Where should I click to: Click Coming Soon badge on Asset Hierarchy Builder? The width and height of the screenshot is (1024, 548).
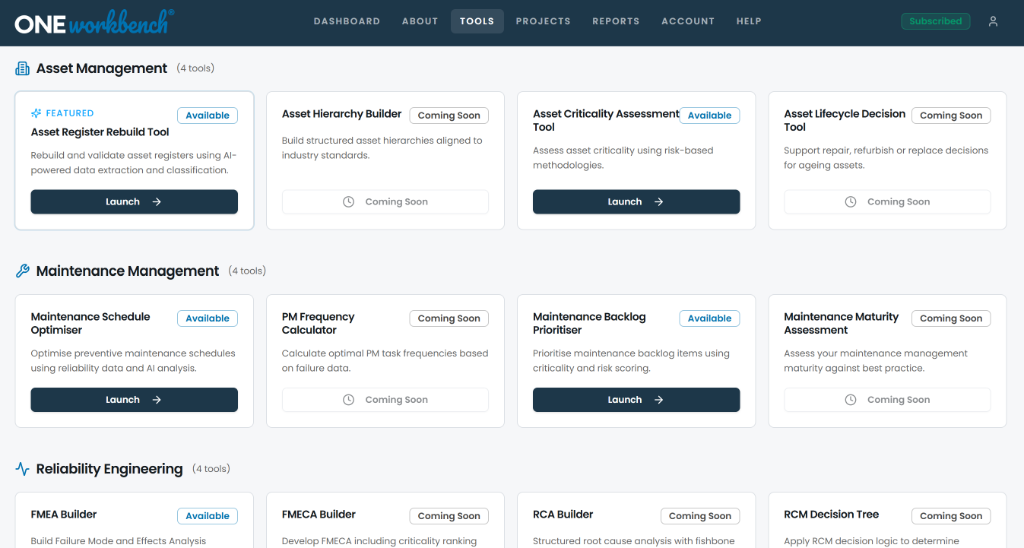(x=449, y=116)
